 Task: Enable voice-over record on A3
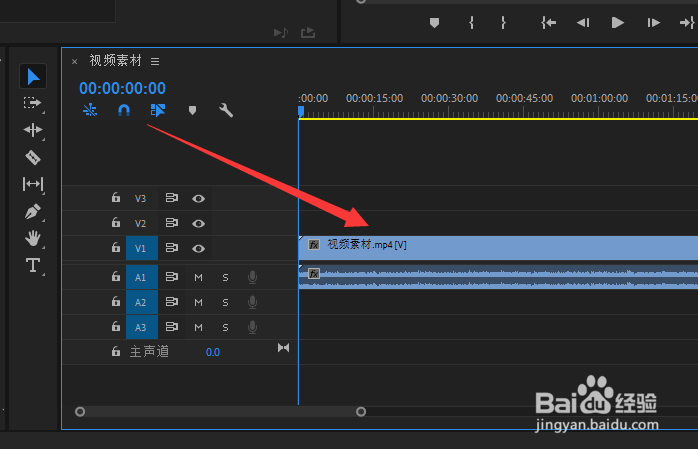point(252,327)
